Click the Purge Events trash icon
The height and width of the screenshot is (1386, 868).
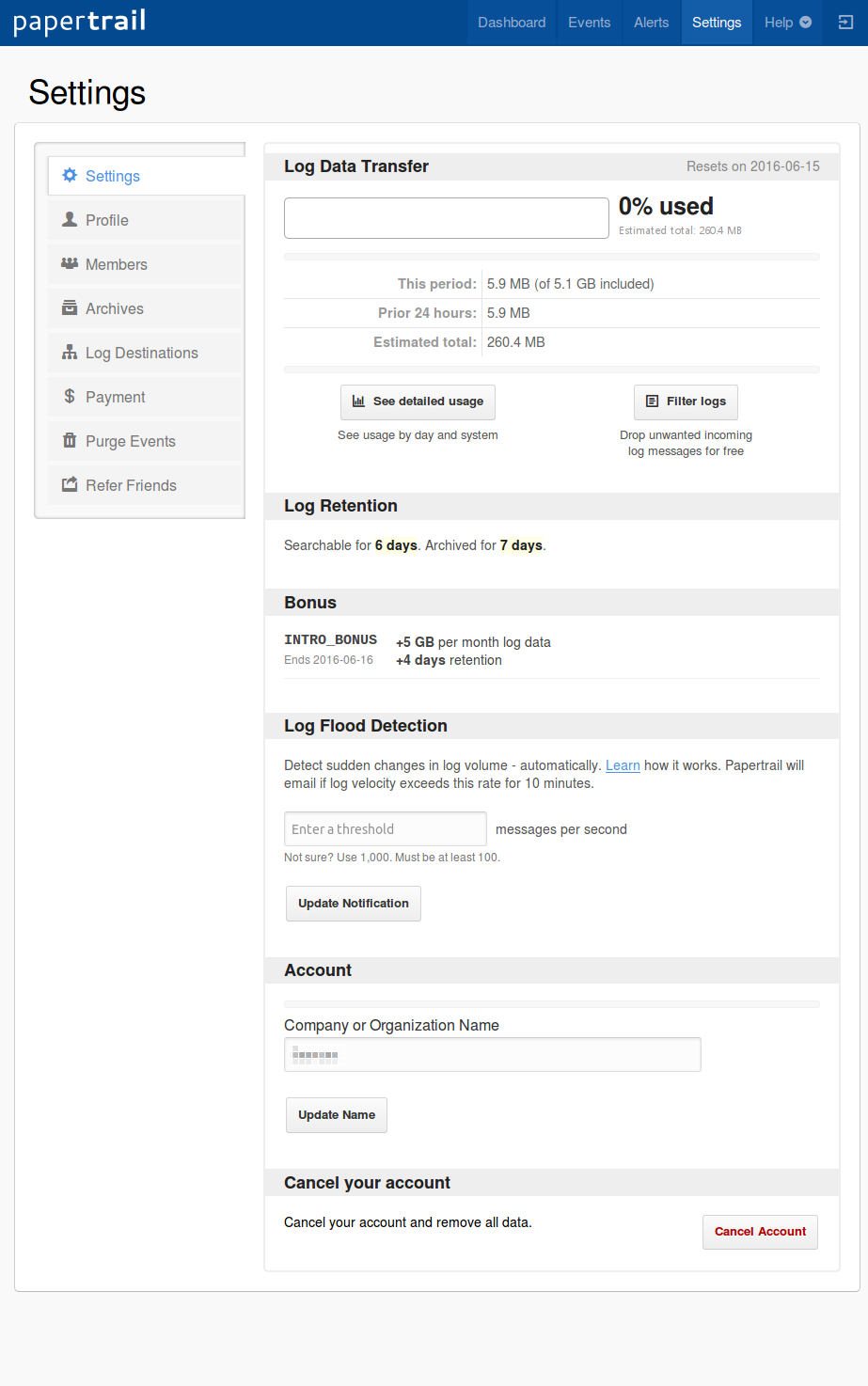point(70,441)
